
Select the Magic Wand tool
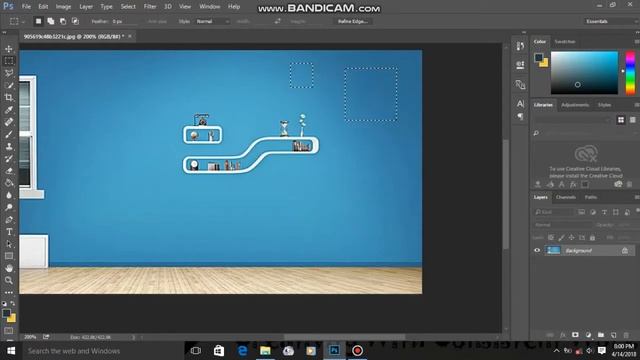point(9,85)
